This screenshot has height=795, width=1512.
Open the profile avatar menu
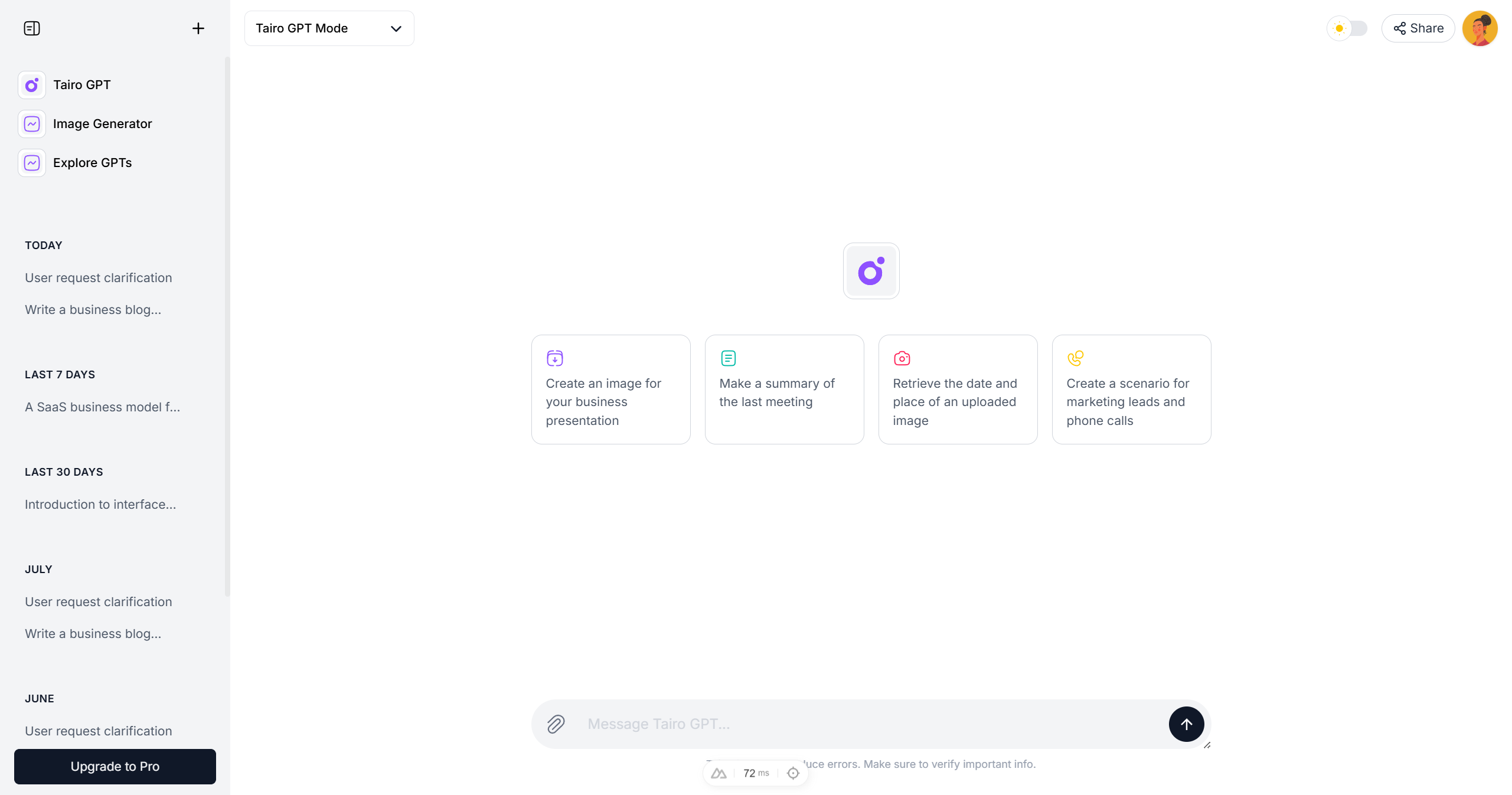pyautogui.click(x=1481, y=28)
